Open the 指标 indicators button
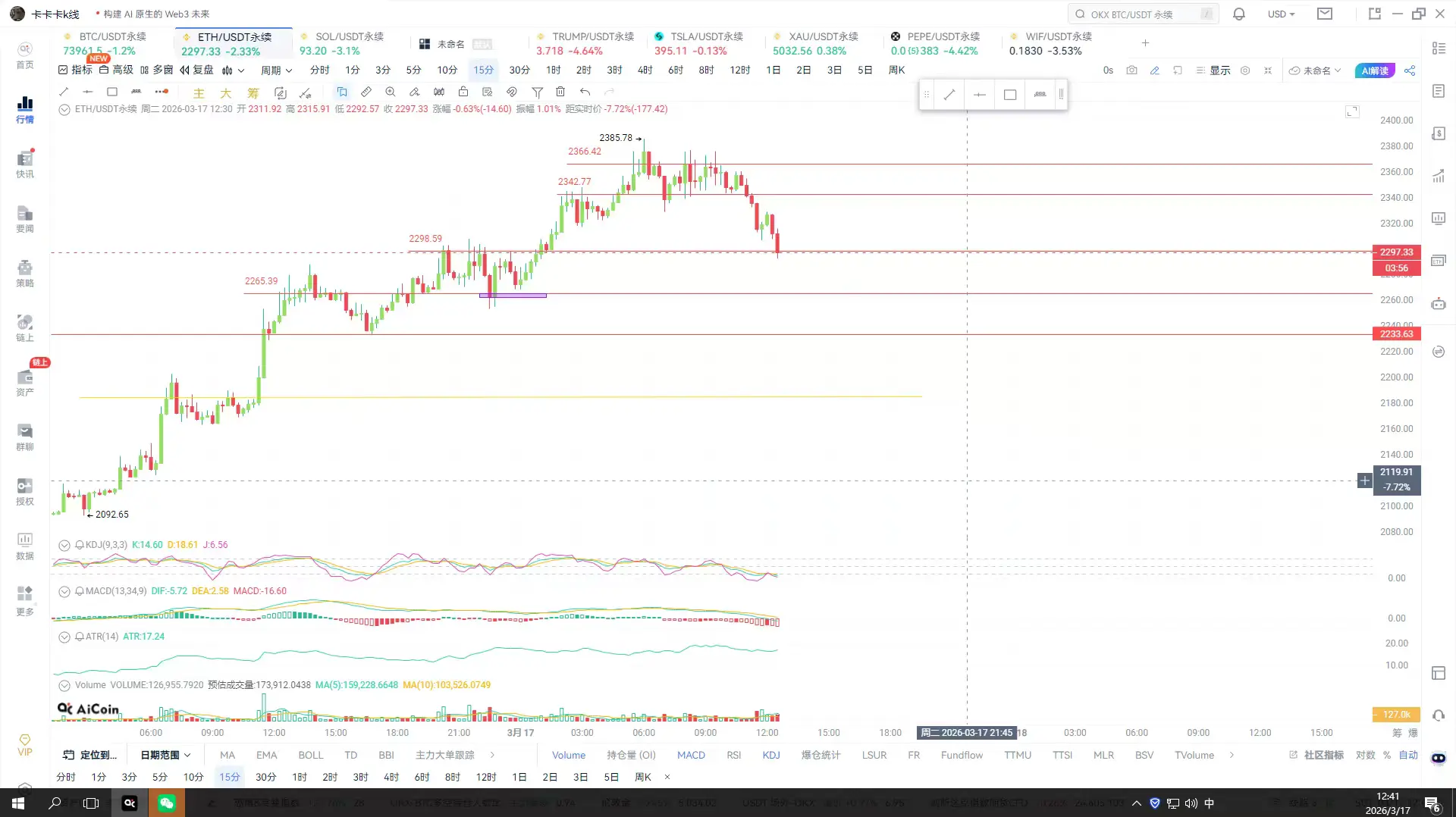 tap(75, 70)
